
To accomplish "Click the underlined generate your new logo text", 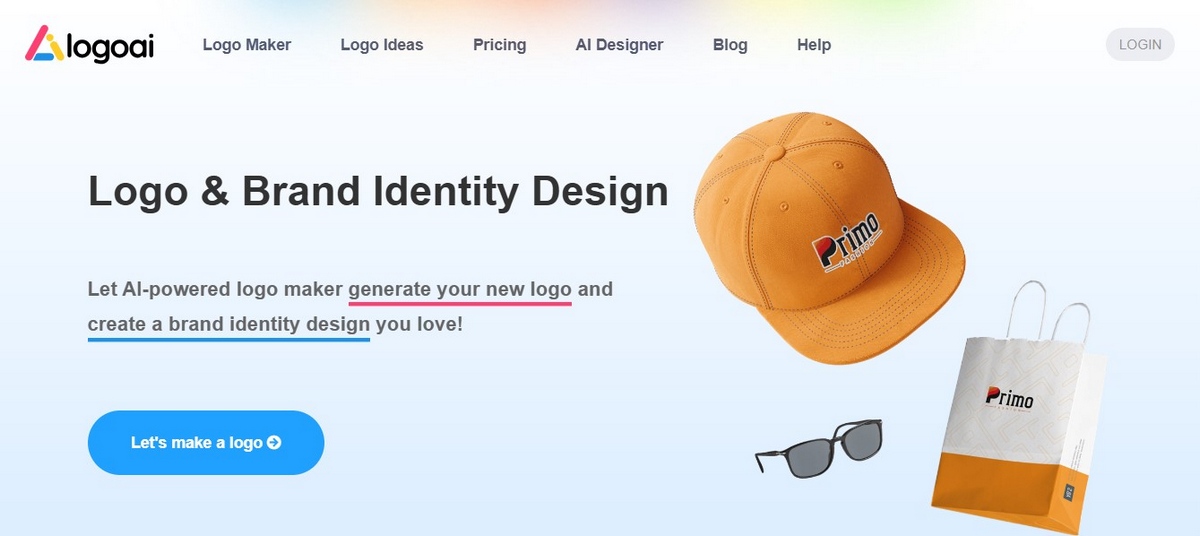I will click(x=460, y=290).
